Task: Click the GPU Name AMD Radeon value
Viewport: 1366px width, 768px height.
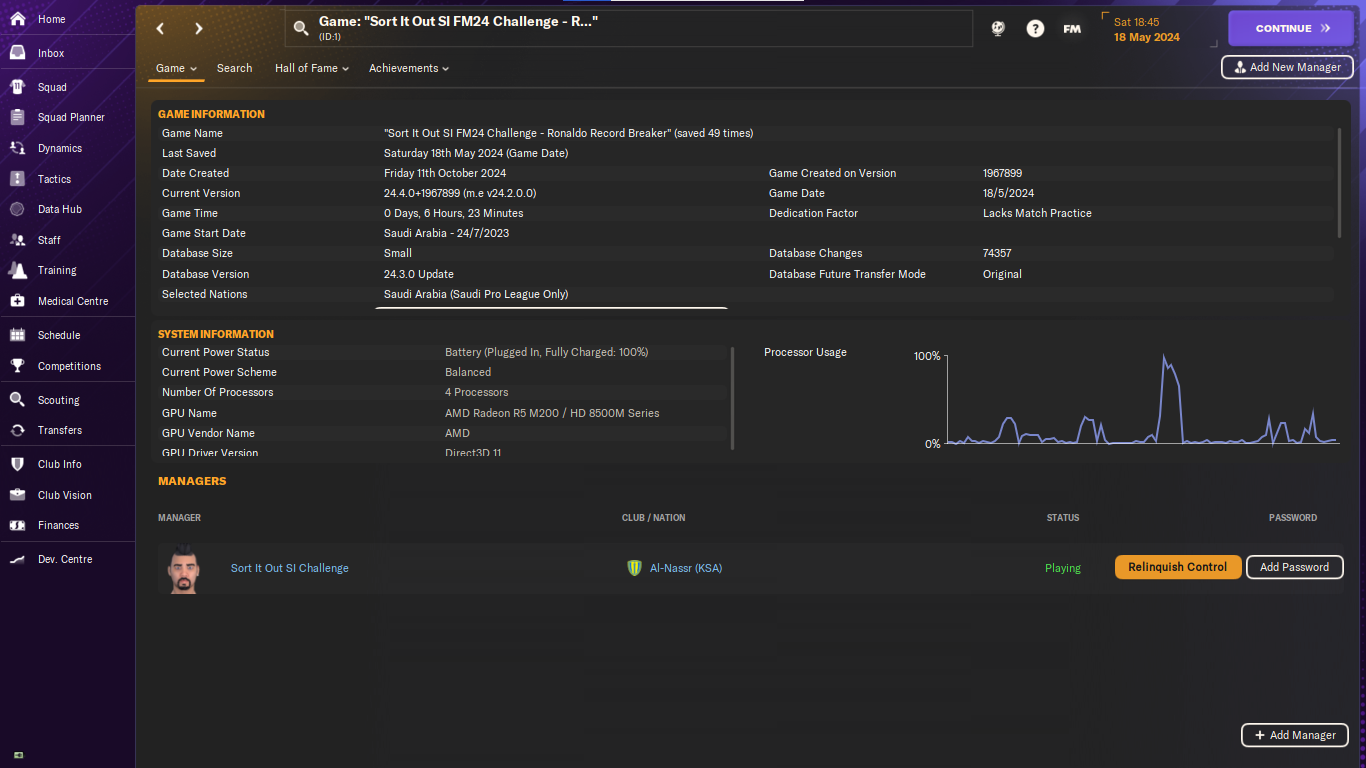Action: (x=552, y=413)
